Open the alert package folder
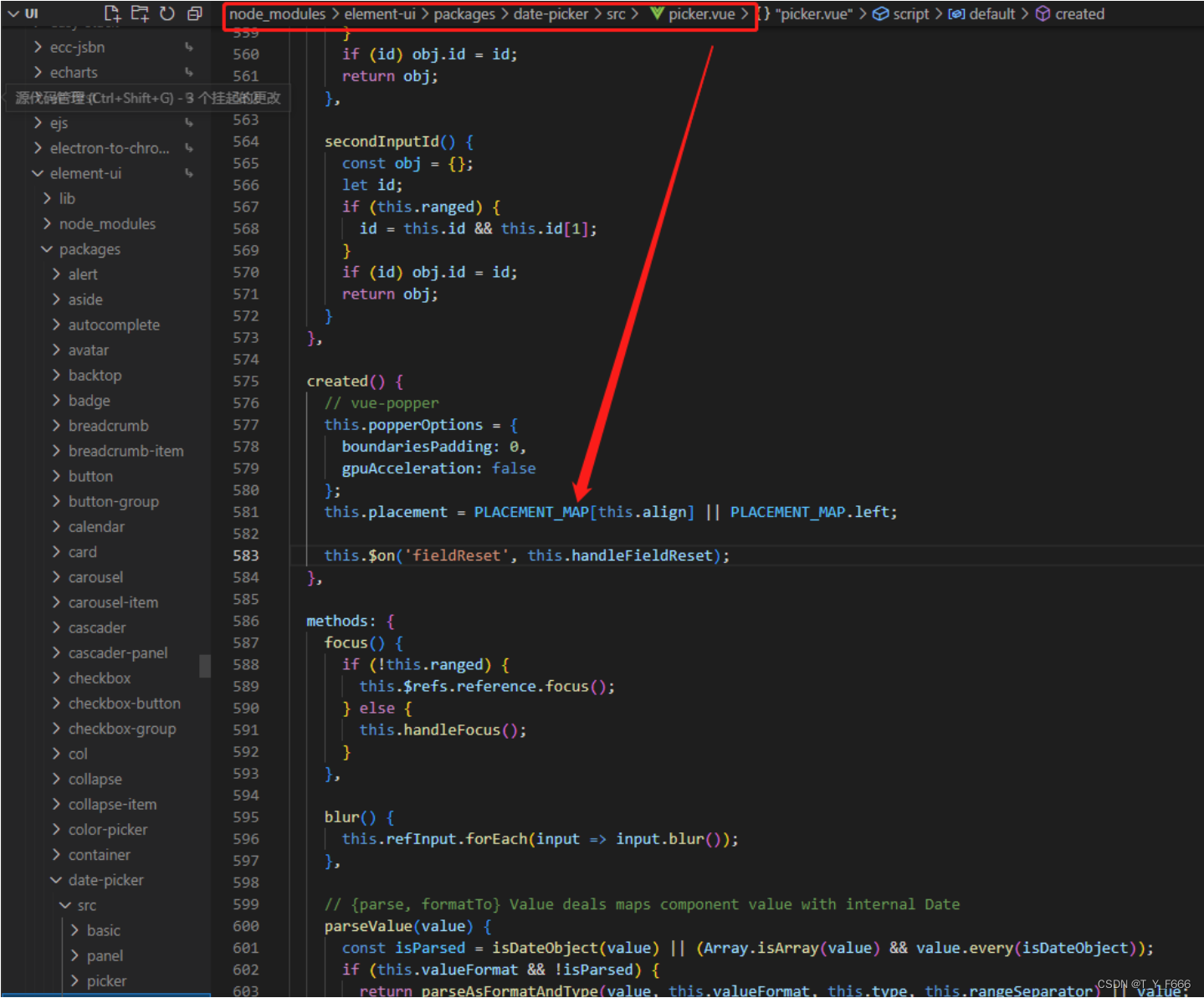 83,274
